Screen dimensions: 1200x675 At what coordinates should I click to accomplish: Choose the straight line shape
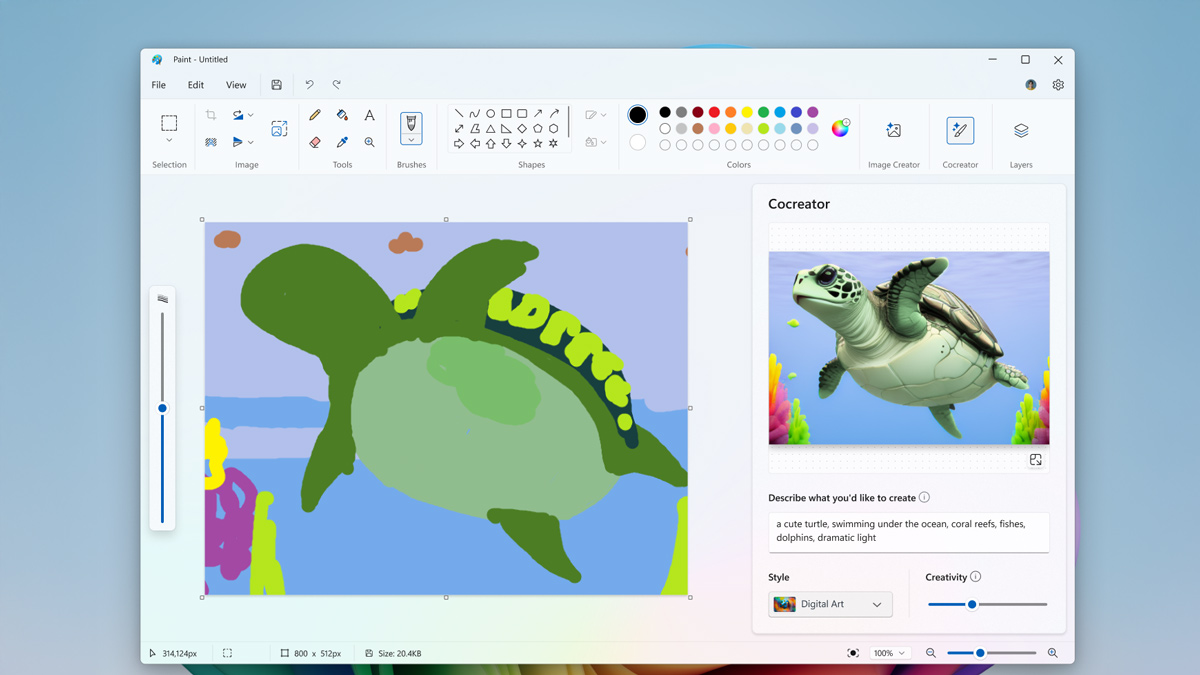tap(459, 114)
